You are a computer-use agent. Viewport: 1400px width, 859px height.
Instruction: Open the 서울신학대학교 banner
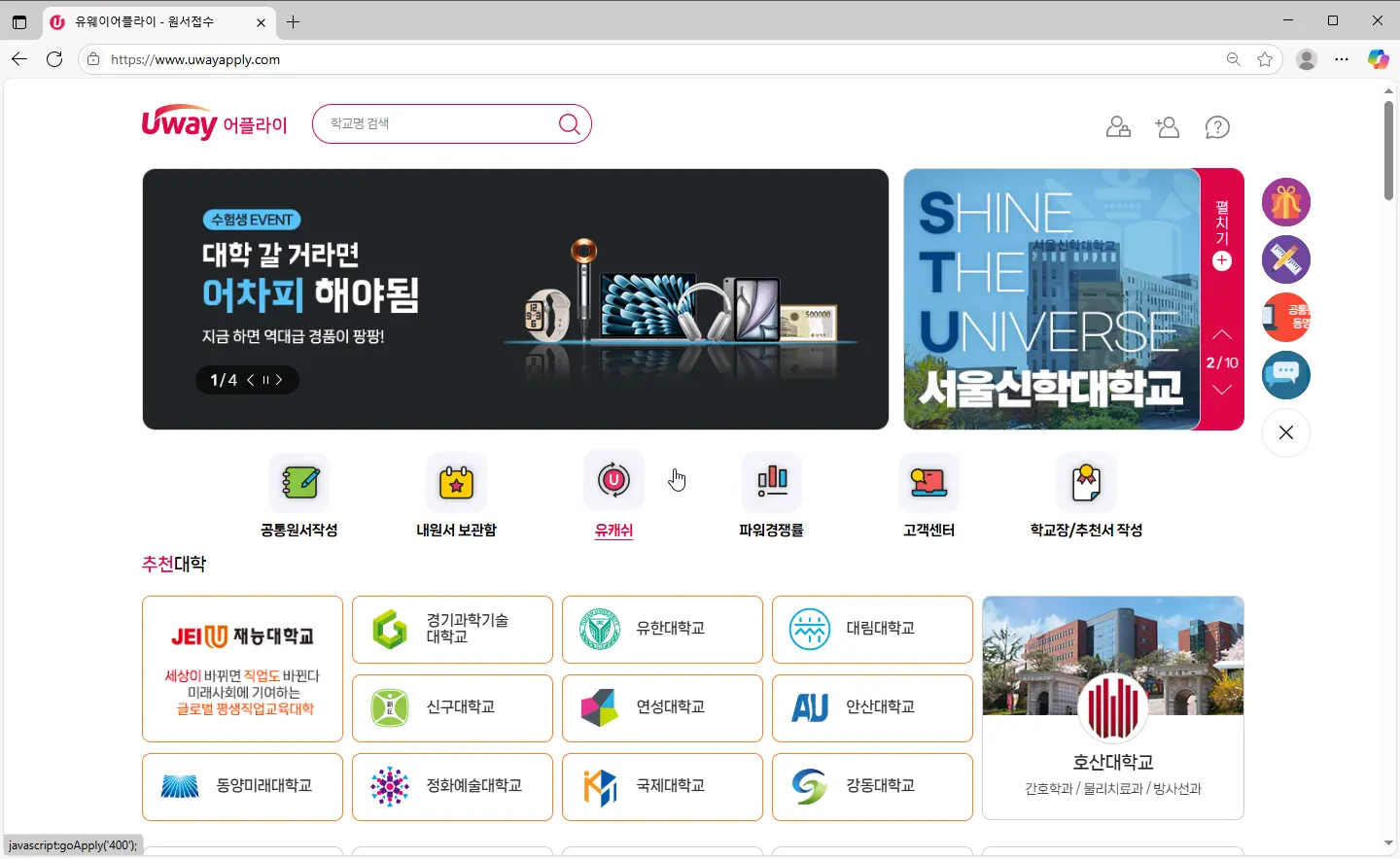(1052, 299)
